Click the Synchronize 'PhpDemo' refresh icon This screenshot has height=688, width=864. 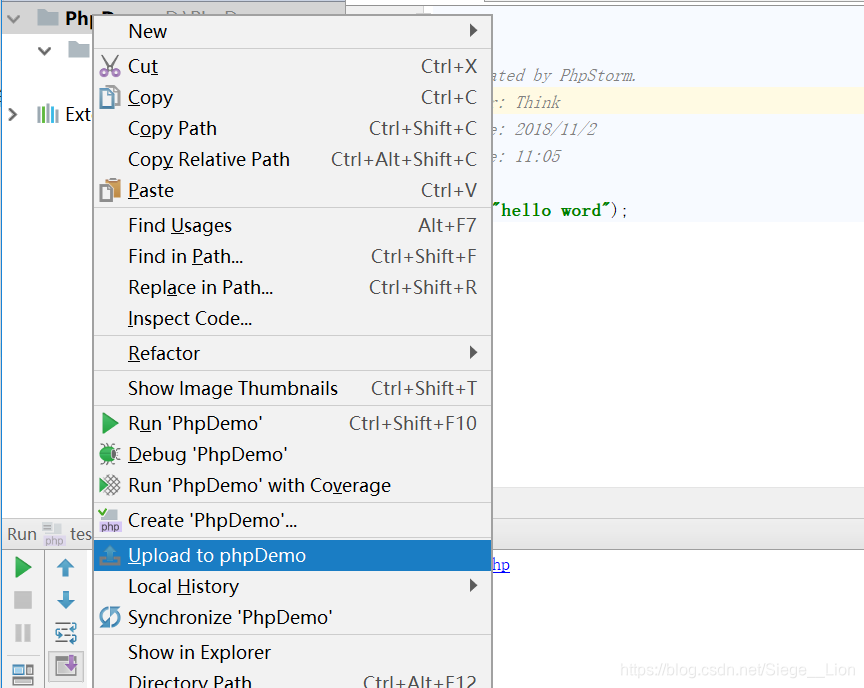tap(110, 617)
